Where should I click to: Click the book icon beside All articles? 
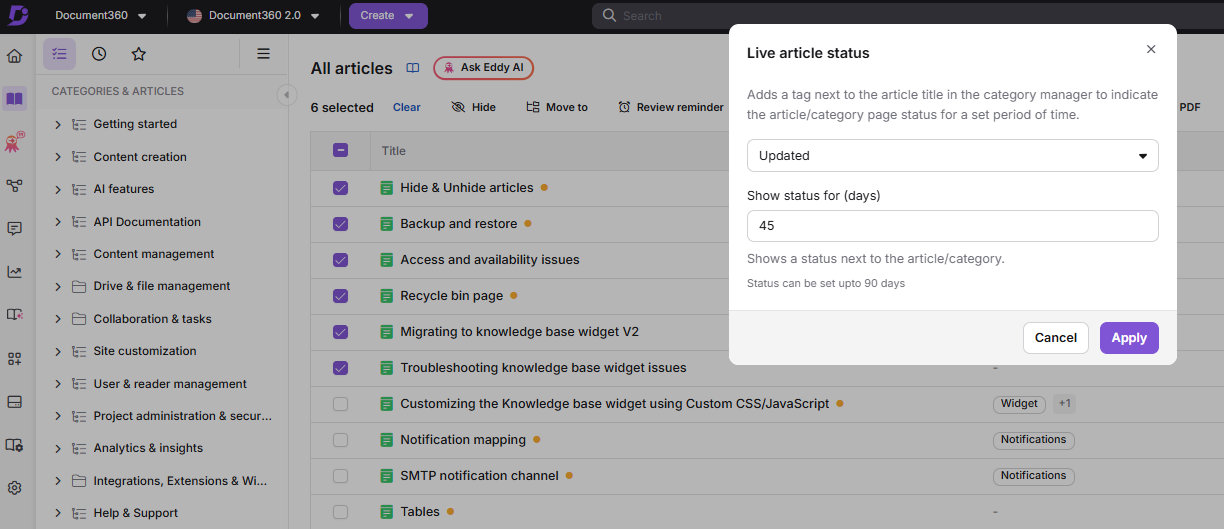[412, 68]
